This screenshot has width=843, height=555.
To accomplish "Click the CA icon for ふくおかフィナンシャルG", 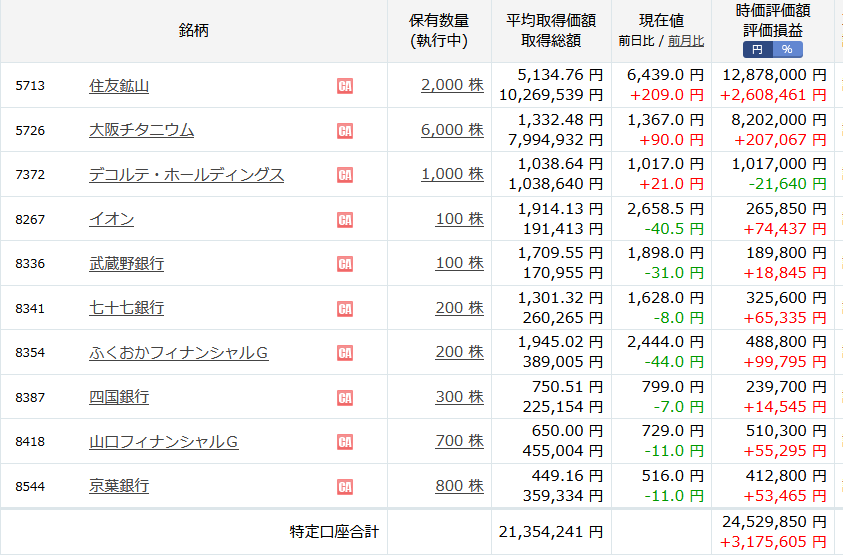I will click(345, 353).
